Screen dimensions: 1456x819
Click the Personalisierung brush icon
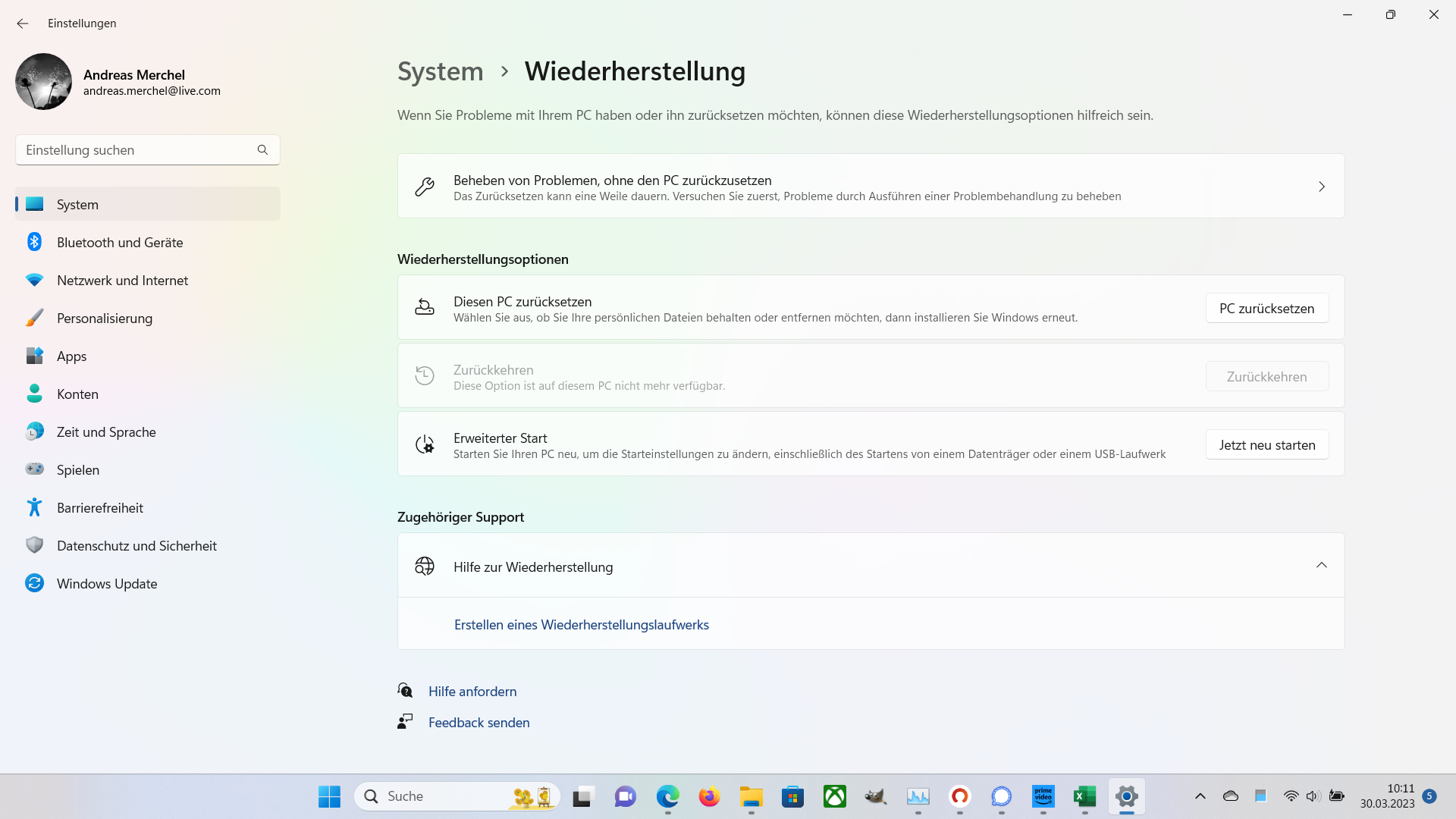click(34, 318)
